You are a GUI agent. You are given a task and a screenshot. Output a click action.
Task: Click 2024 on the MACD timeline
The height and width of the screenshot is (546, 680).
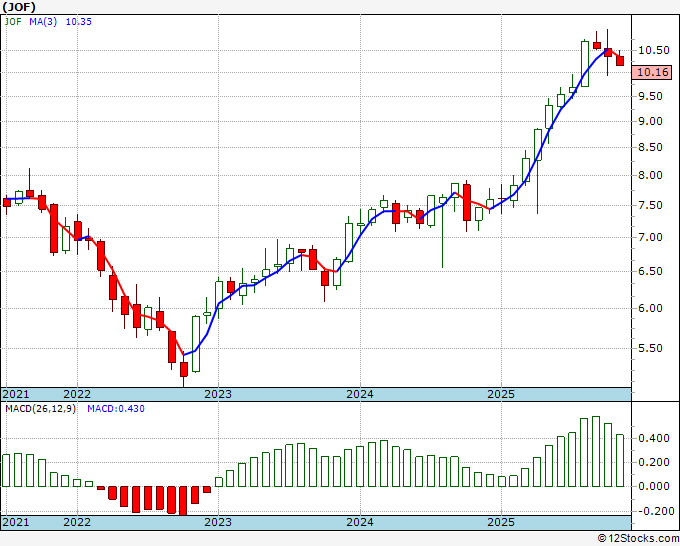coord(360,522)
